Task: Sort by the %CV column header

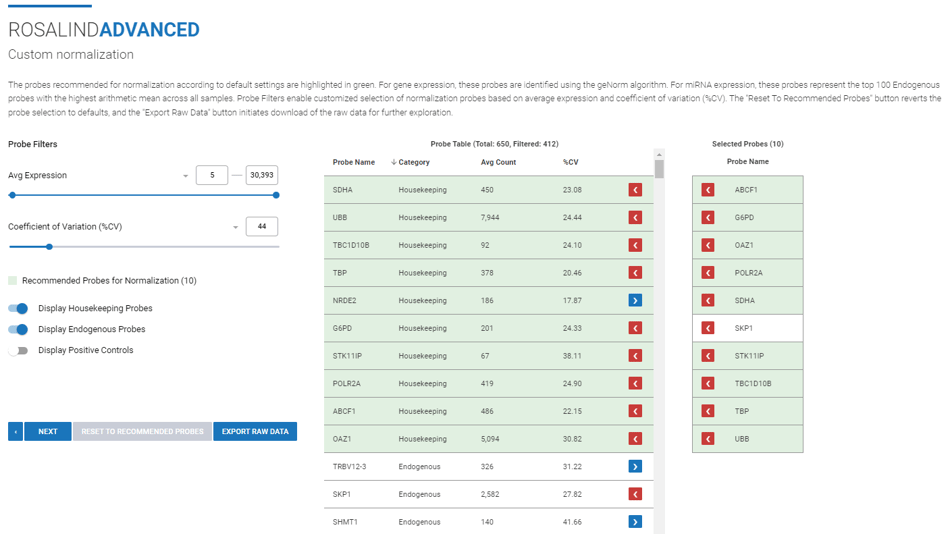Action: pyautogui.click(x=570, y=162)
